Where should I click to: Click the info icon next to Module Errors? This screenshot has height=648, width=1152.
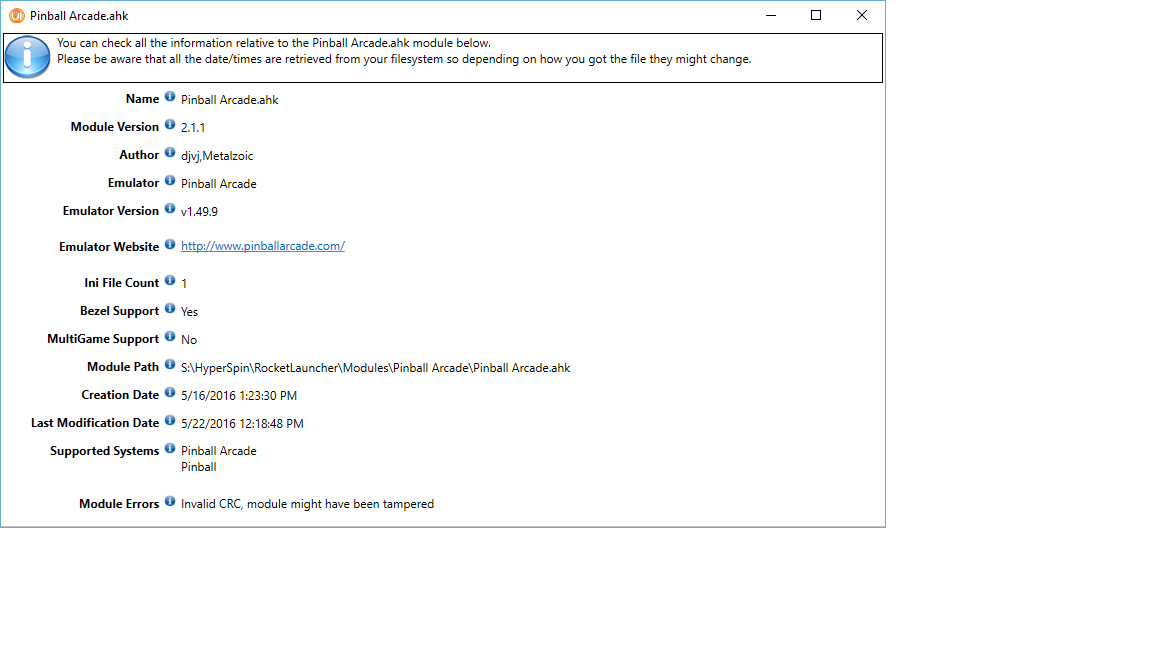[170, 502]
